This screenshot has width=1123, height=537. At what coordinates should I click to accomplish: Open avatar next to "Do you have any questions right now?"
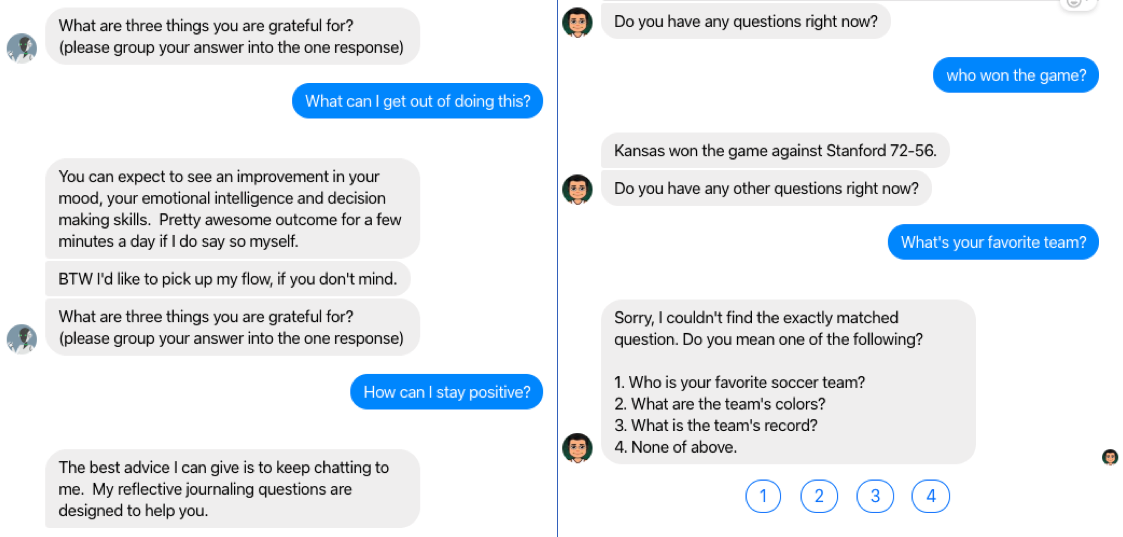pyautogui.click(x=577, y=23)
